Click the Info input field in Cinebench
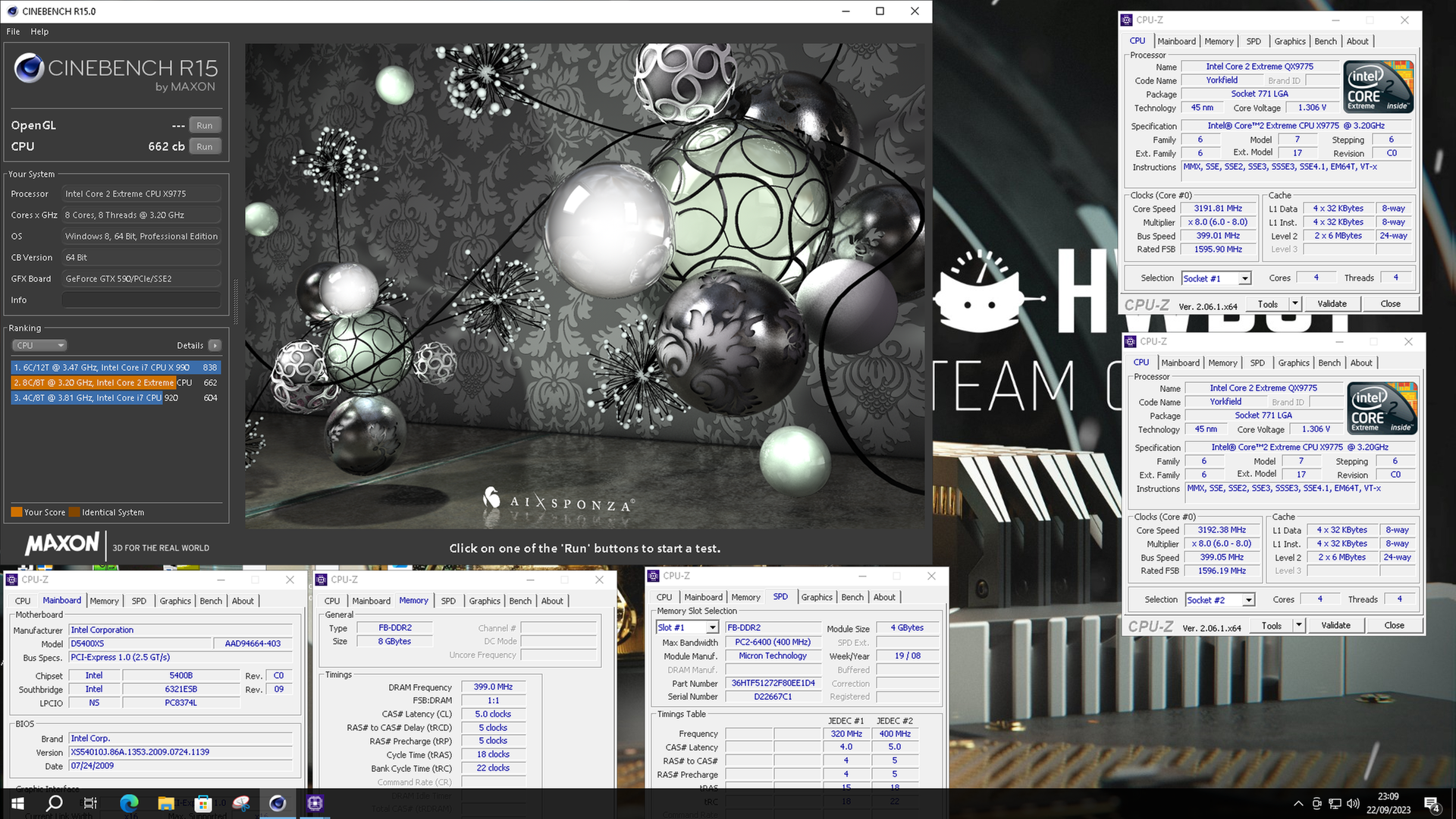This screenshot has height=819, width=1456. [142, 300]
